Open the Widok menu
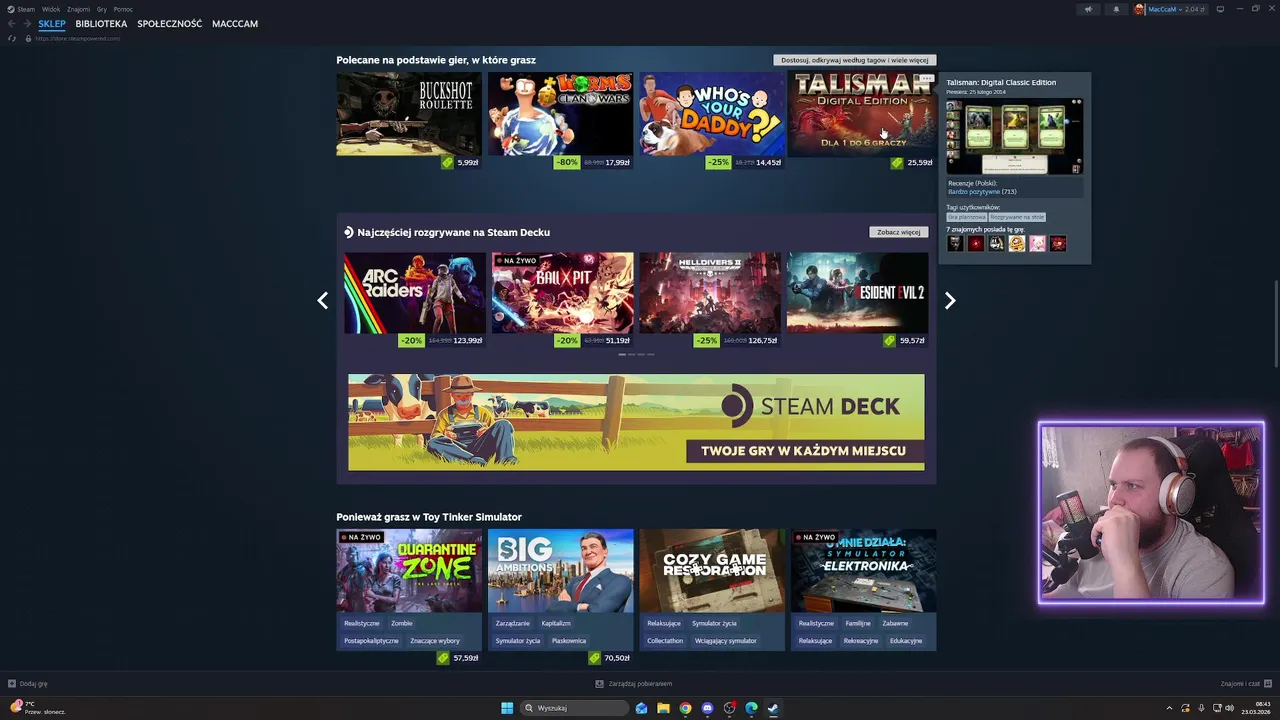The width and height of the screenshot is (1280, 720). (x=51, y=9)
